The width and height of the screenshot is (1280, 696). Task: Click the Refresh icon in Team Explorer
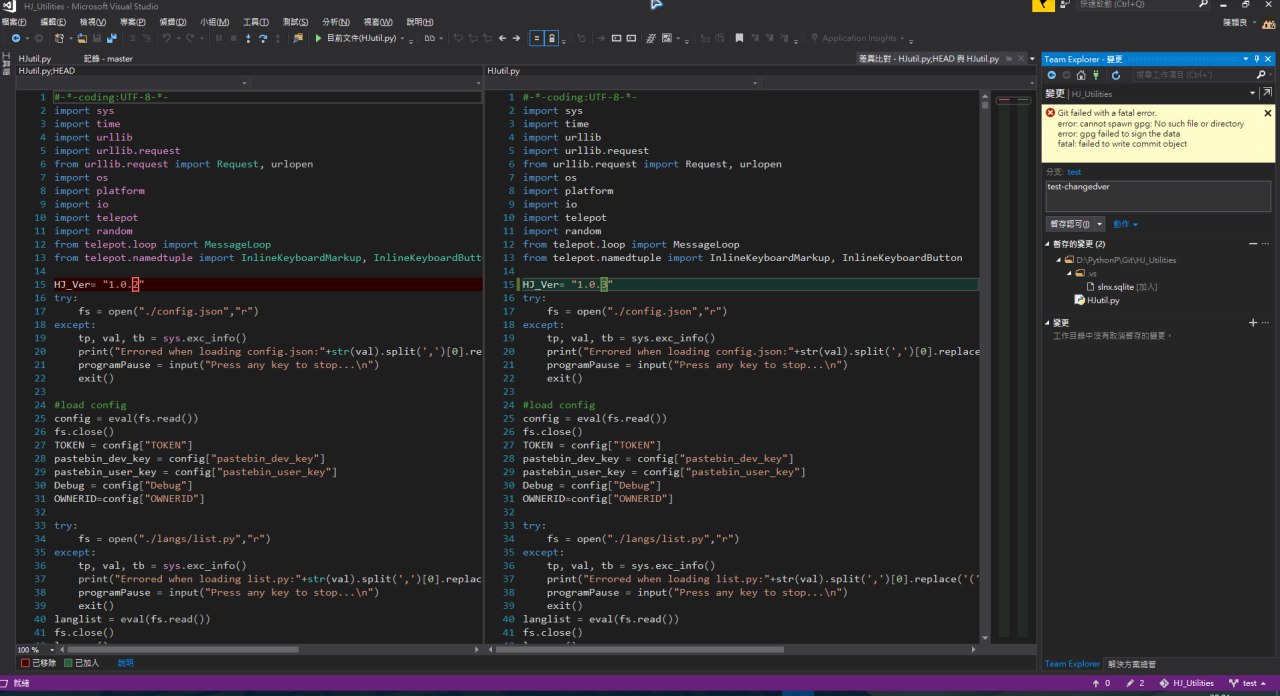click(x=1116, y=75)
